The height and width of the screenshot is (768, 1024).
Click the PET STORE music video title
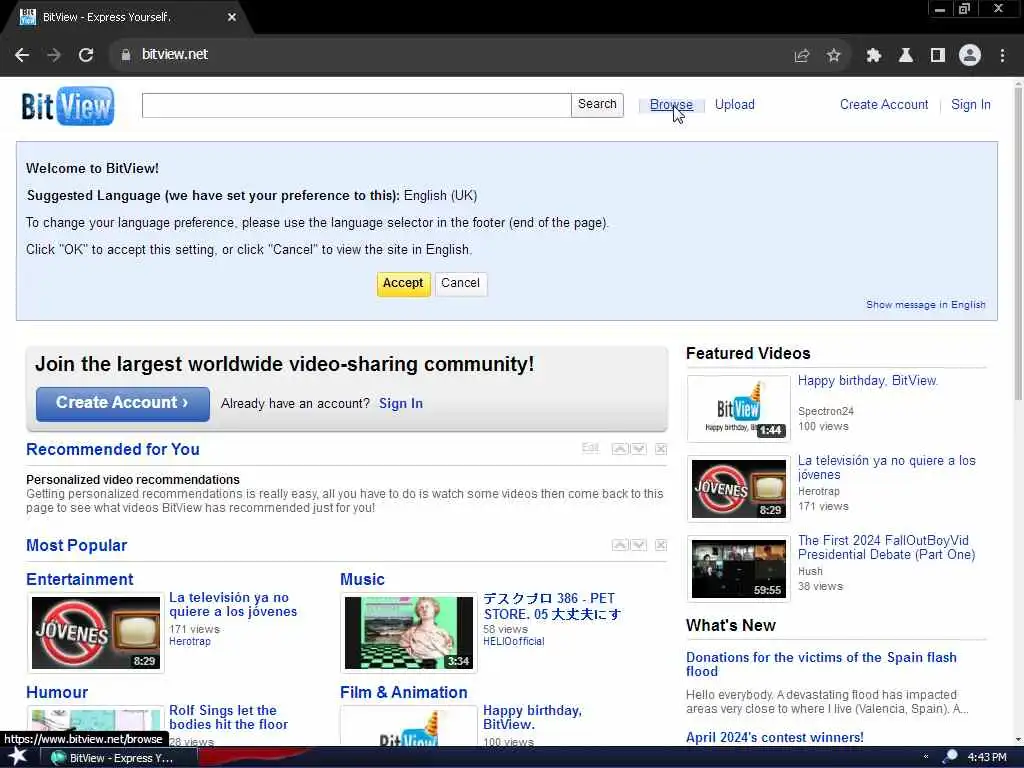552,606
